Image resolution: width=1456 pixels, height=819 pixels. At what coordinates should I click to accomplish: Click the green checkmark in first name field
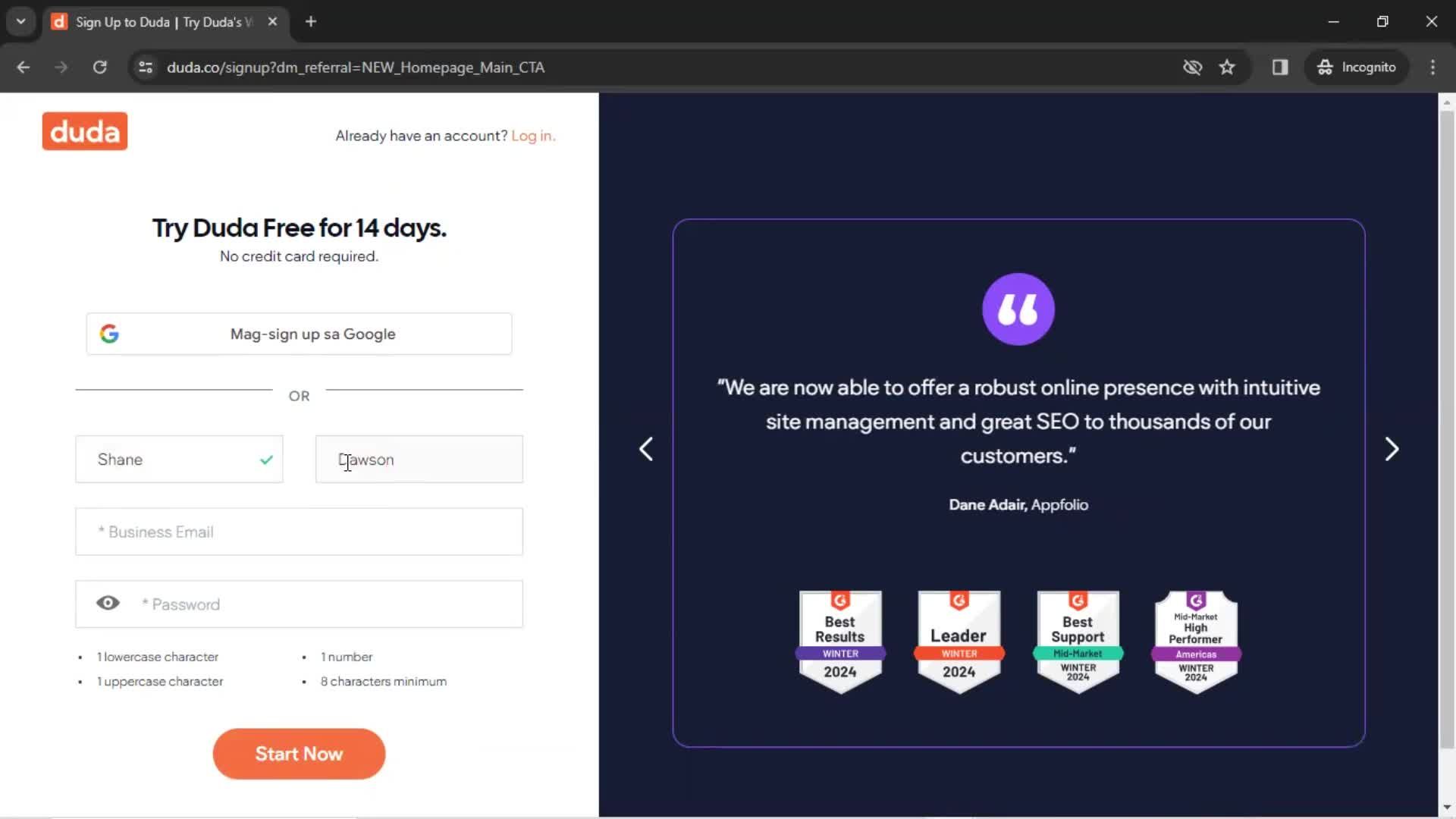click(x=266, y=460)
